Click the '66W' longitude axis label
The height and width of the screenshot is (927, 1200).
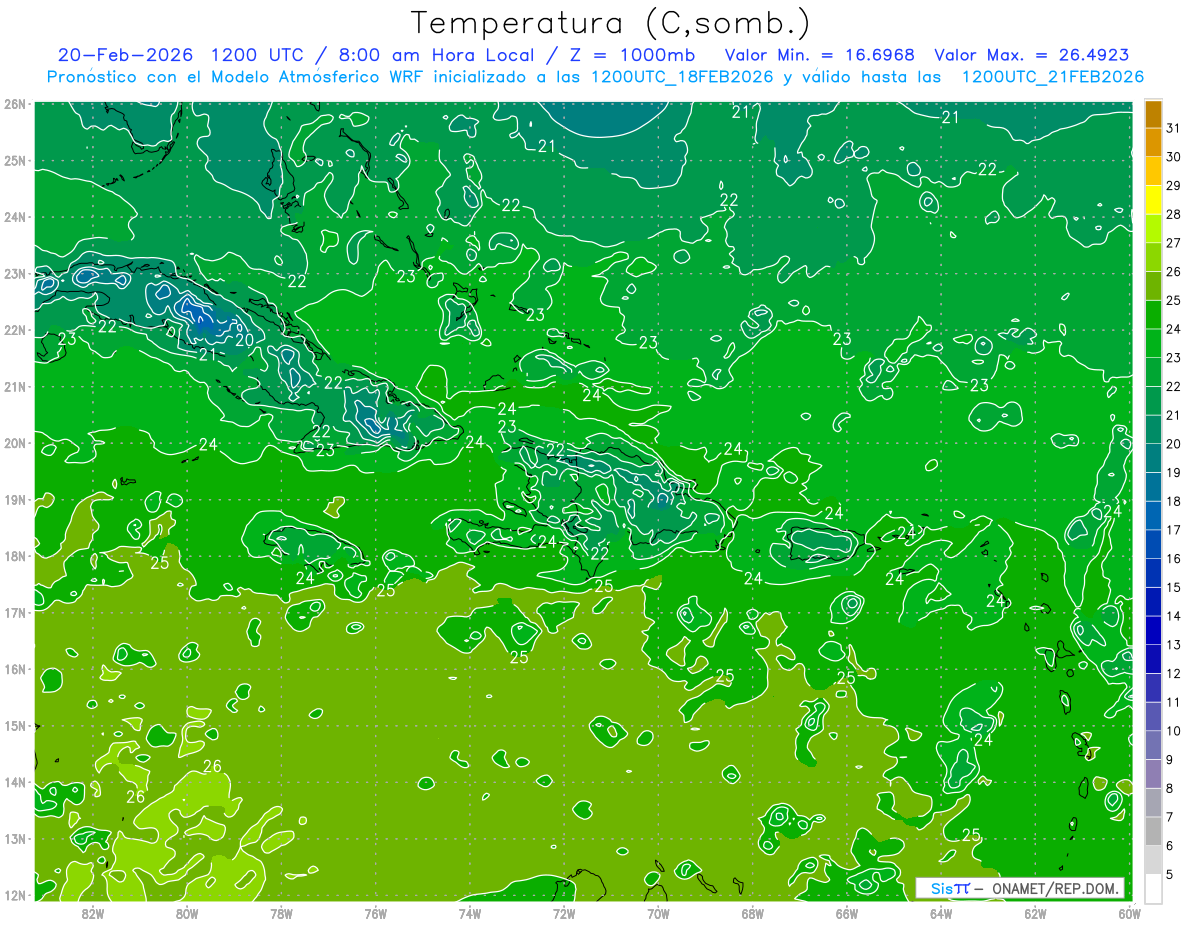click(846, 913)
